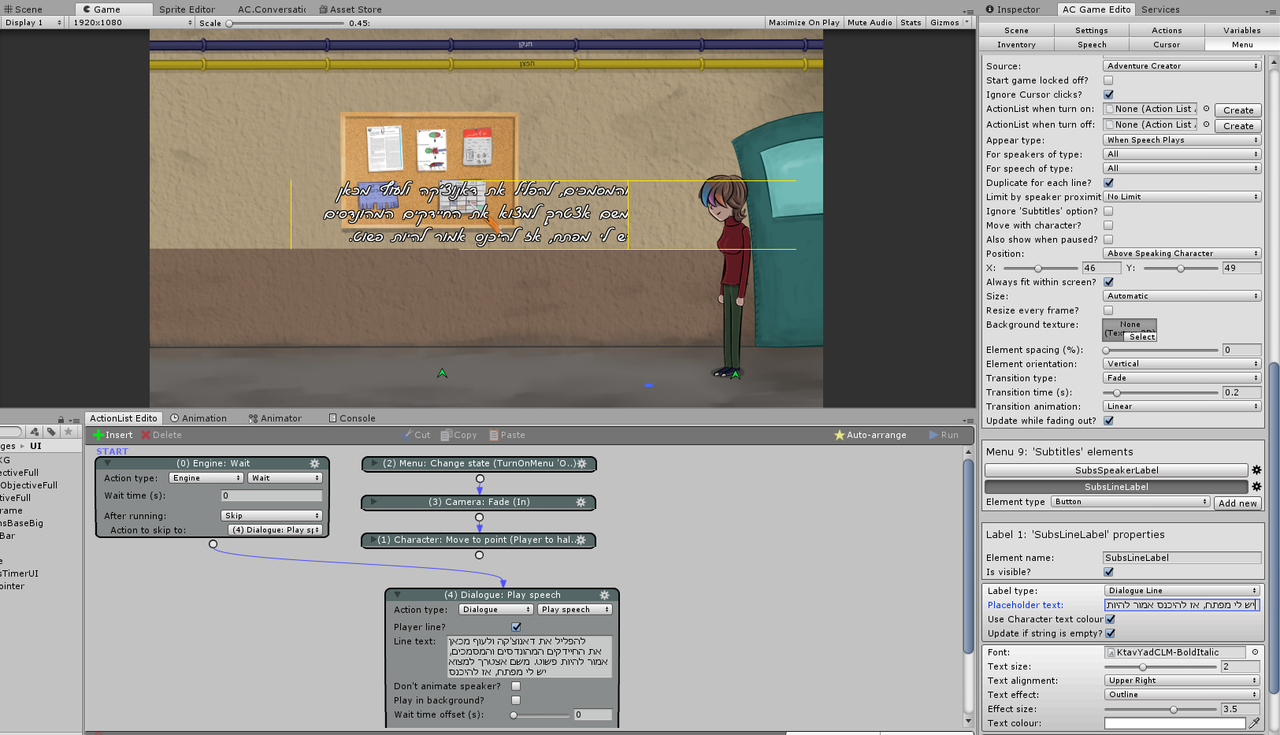
Task: Open the Text alignment dropdown (Upper Right)
Action: tap(1182, 680)
